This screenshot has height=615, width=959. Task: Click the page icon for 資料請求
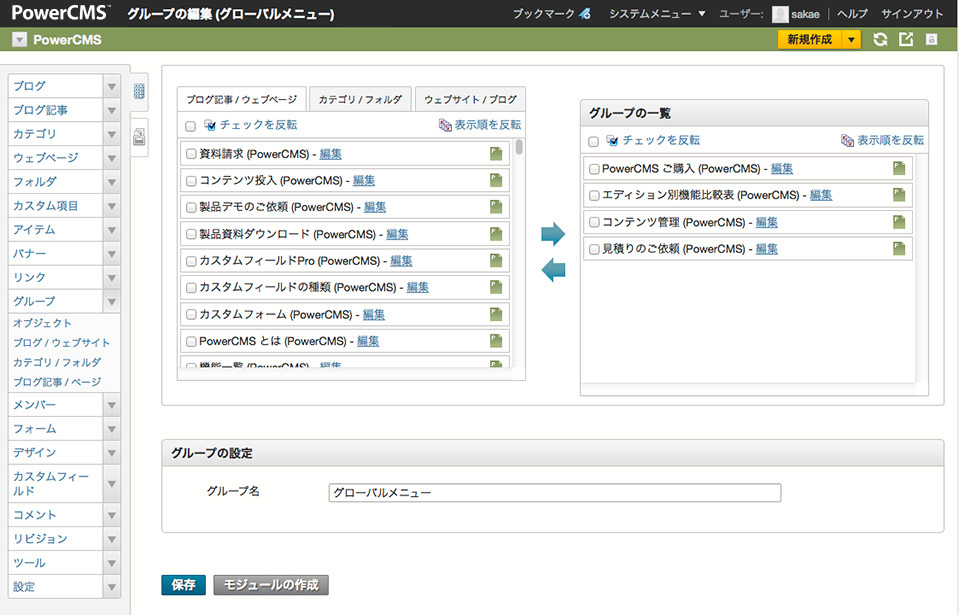pyautogui.click(x=496, y=153)
